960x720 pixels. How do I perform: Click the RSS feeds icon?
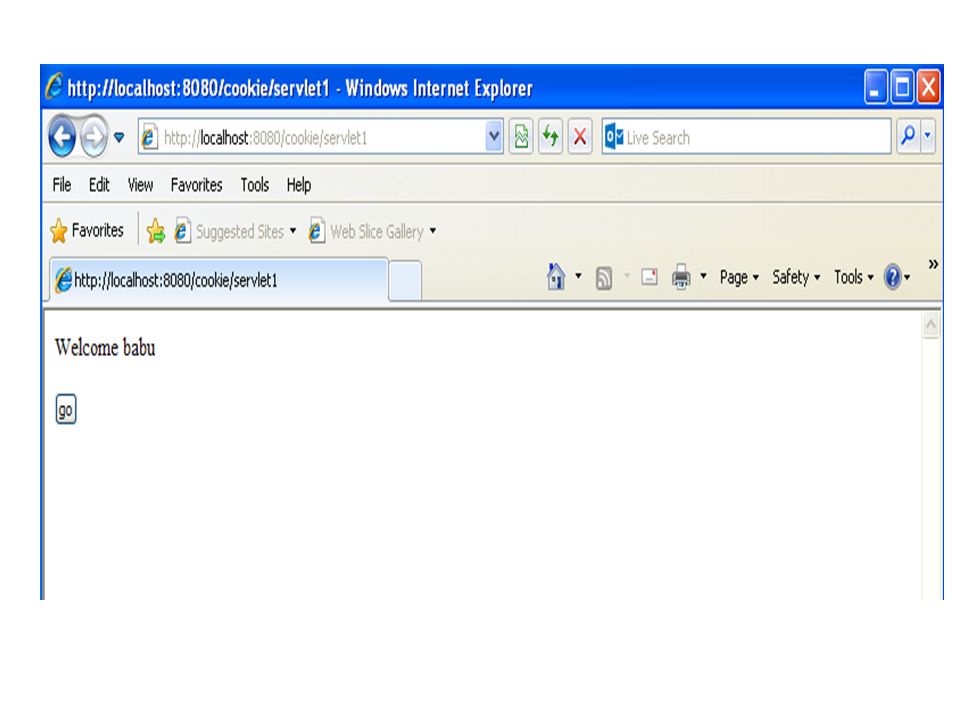point(604,278)
